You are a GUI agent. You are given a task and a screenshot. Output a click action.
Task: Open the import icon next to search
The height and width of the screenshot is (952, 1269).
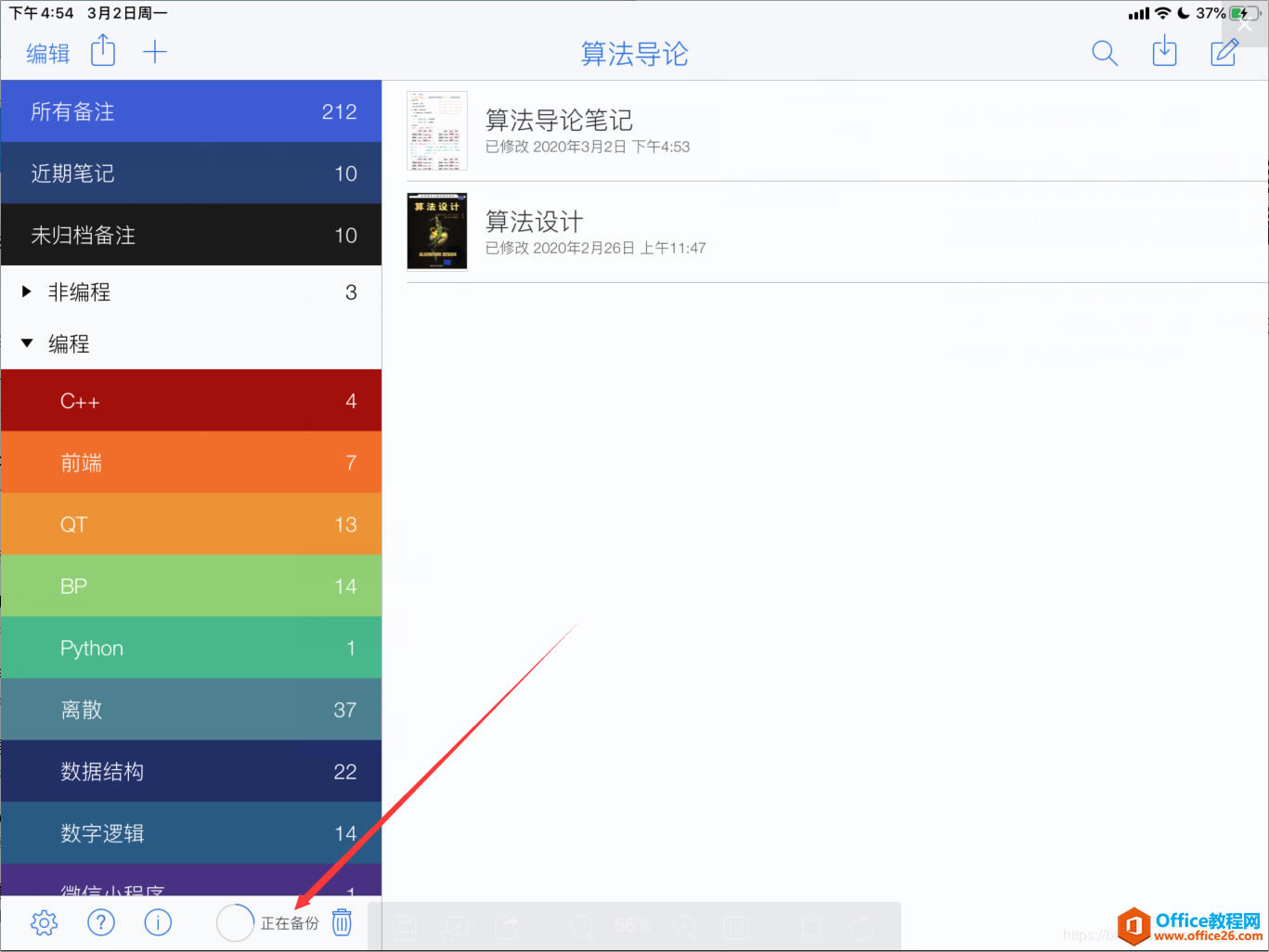[1164, 52]
